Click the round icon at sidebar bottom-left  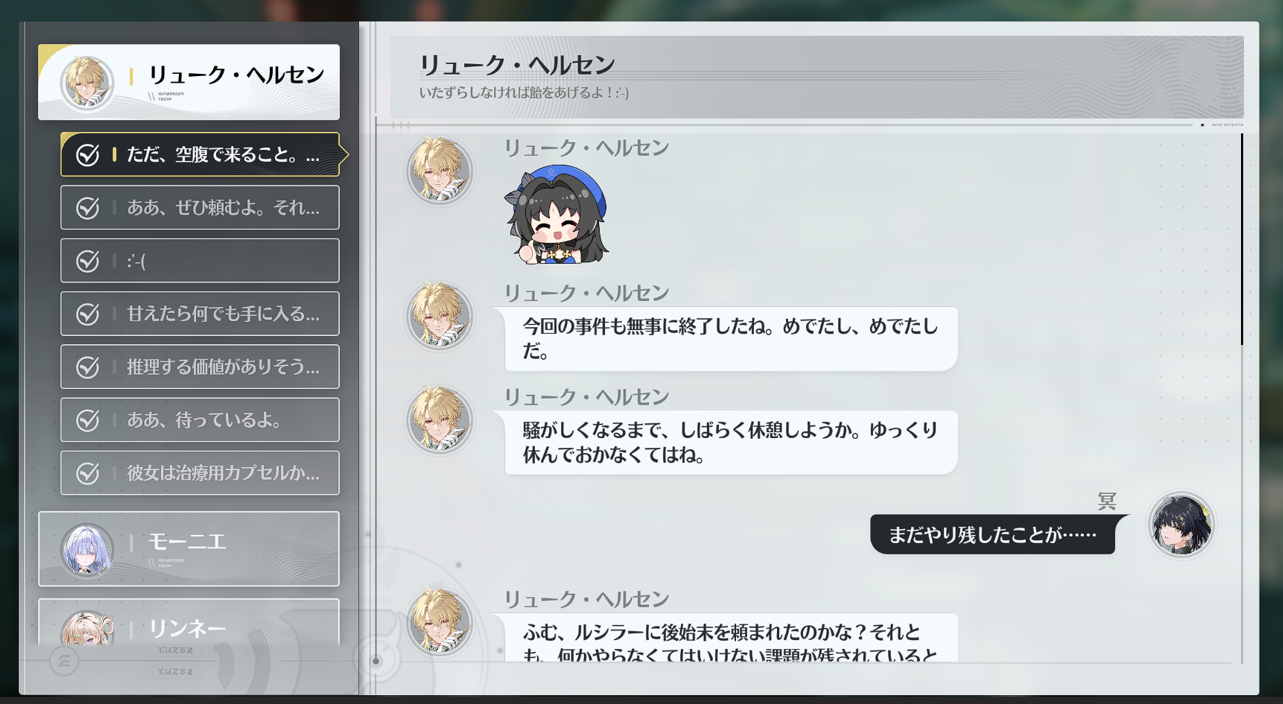pos(64,661)
